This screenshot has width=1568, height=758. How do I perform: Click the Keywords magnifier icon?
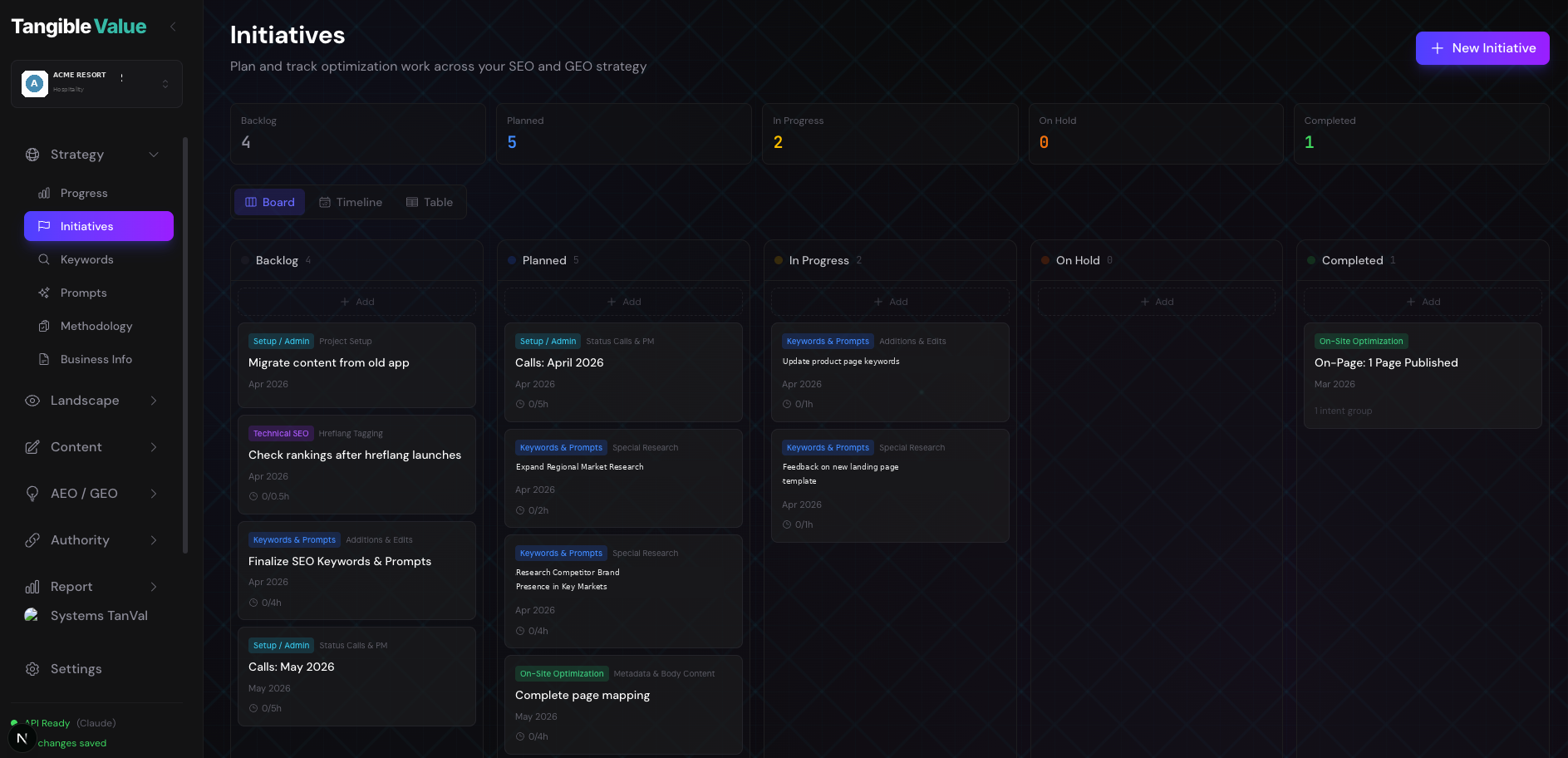(x=44, y=259)
